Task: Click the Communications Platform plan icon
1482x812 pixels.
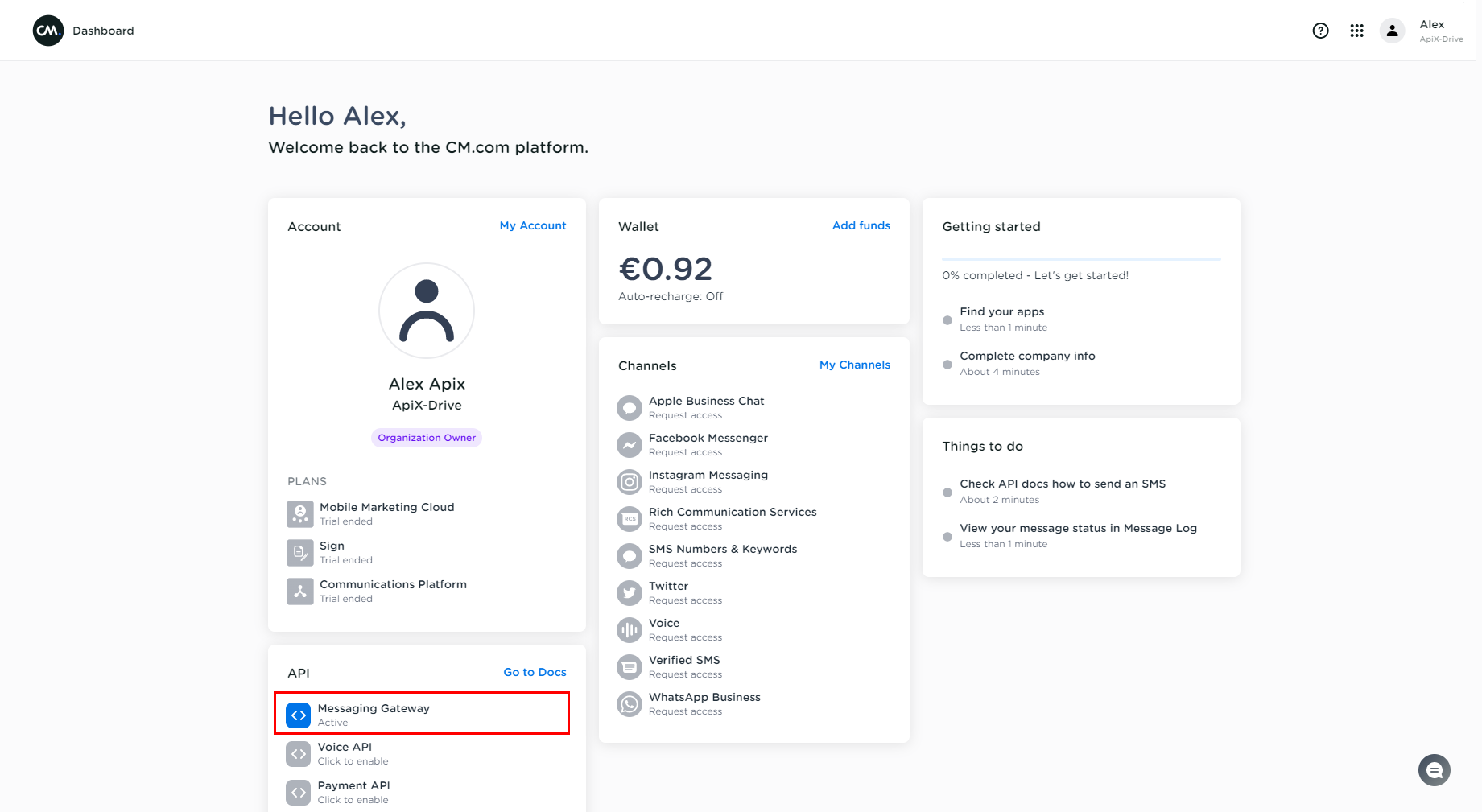Action: click(x=299, y=591)
